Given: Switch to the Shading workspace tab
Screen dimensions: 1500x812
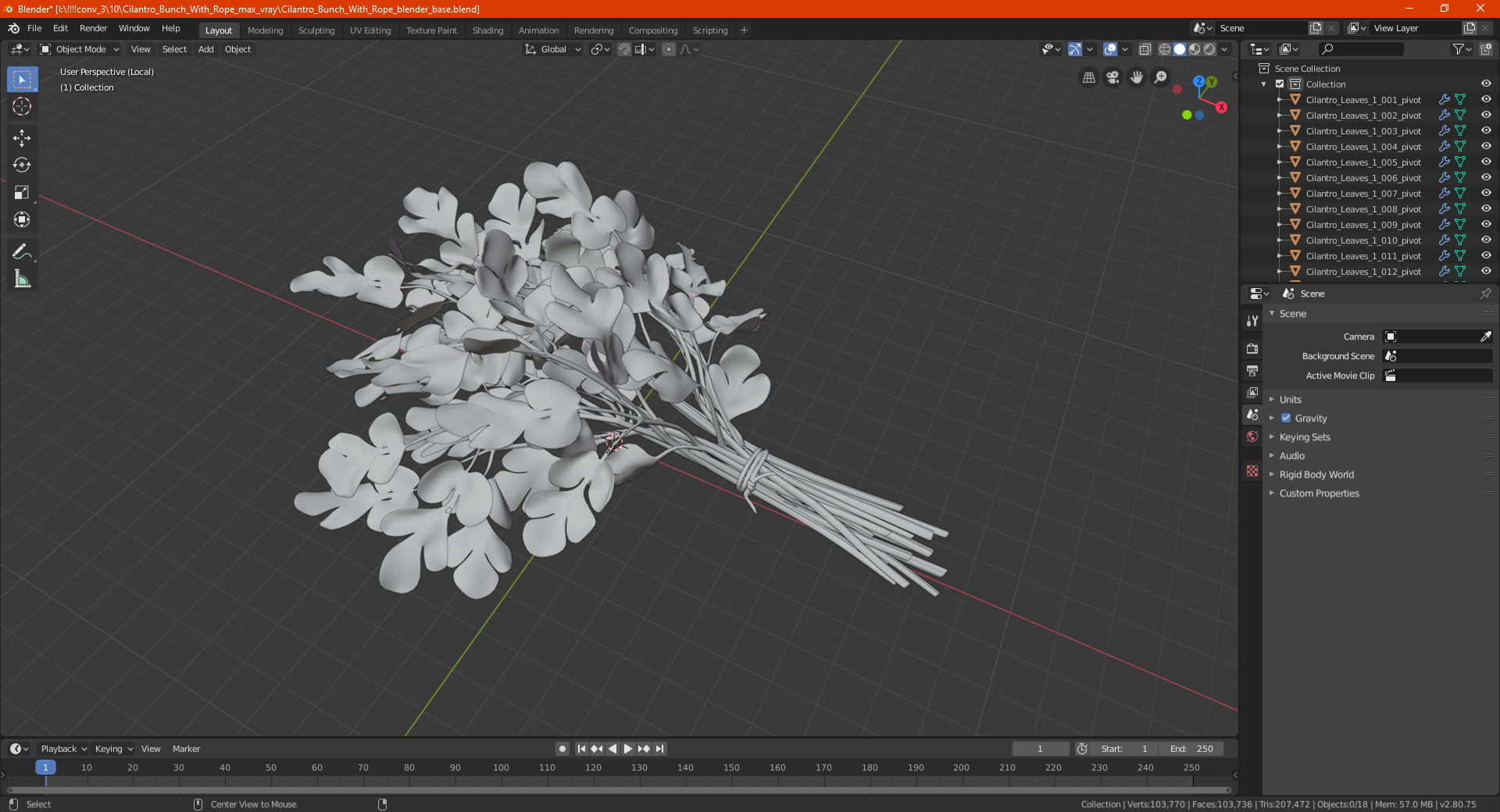Looking at the screenshot, I should [487, 30].
